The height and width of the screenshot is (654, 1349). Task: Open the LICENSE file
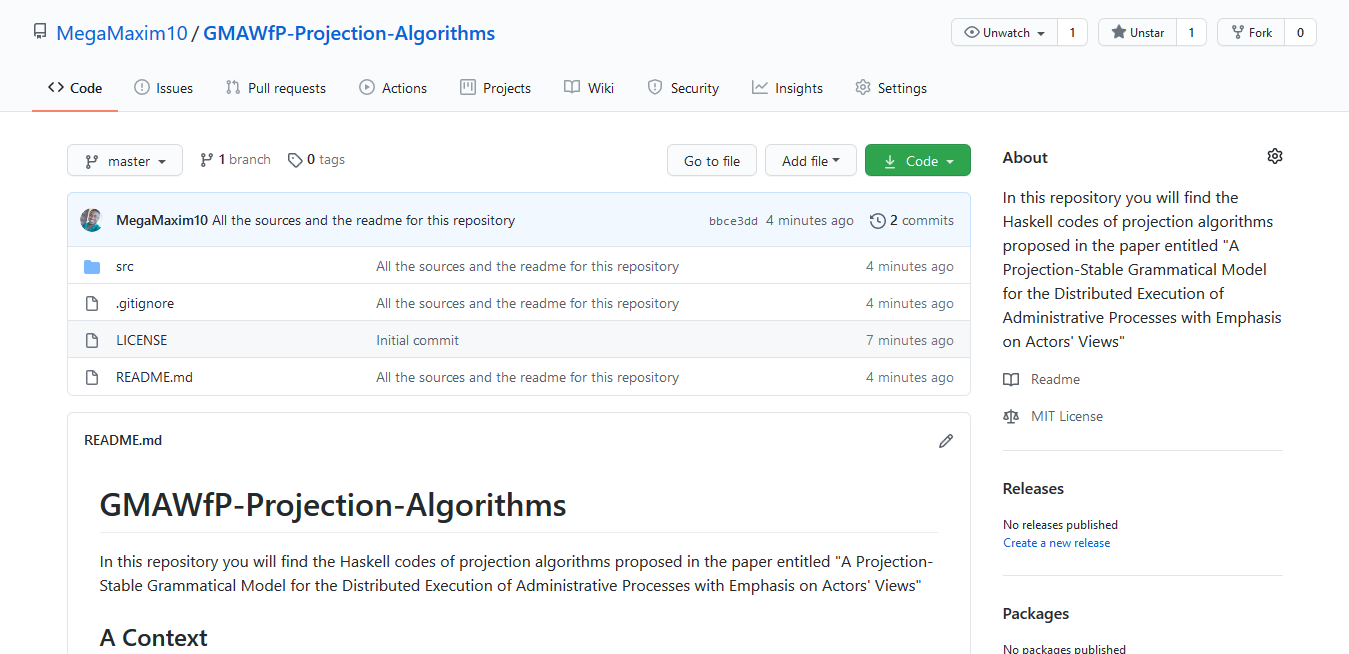pos(141,340)
